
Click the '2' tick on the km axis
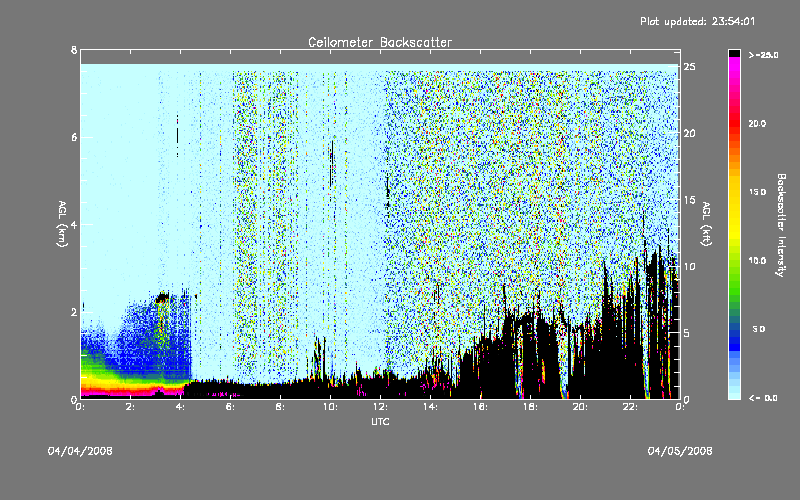click(74, 312)
